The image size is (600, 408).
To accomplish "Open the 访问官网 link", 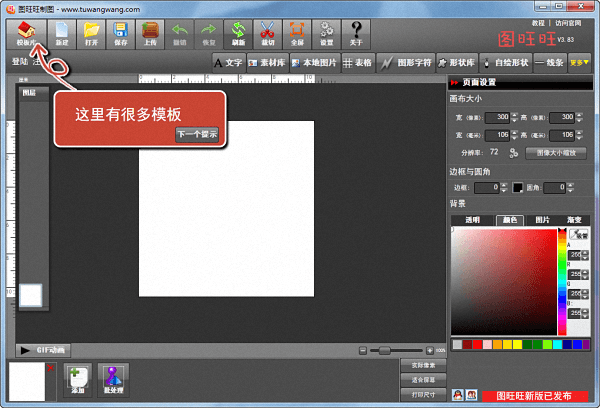I will click(x=568, y=22).
